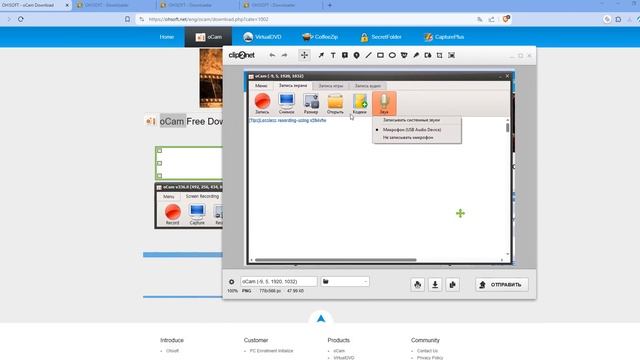This screenshot has width=640, height=360.
Task: Click the browser reload button
Action: [x=21, y=19]
